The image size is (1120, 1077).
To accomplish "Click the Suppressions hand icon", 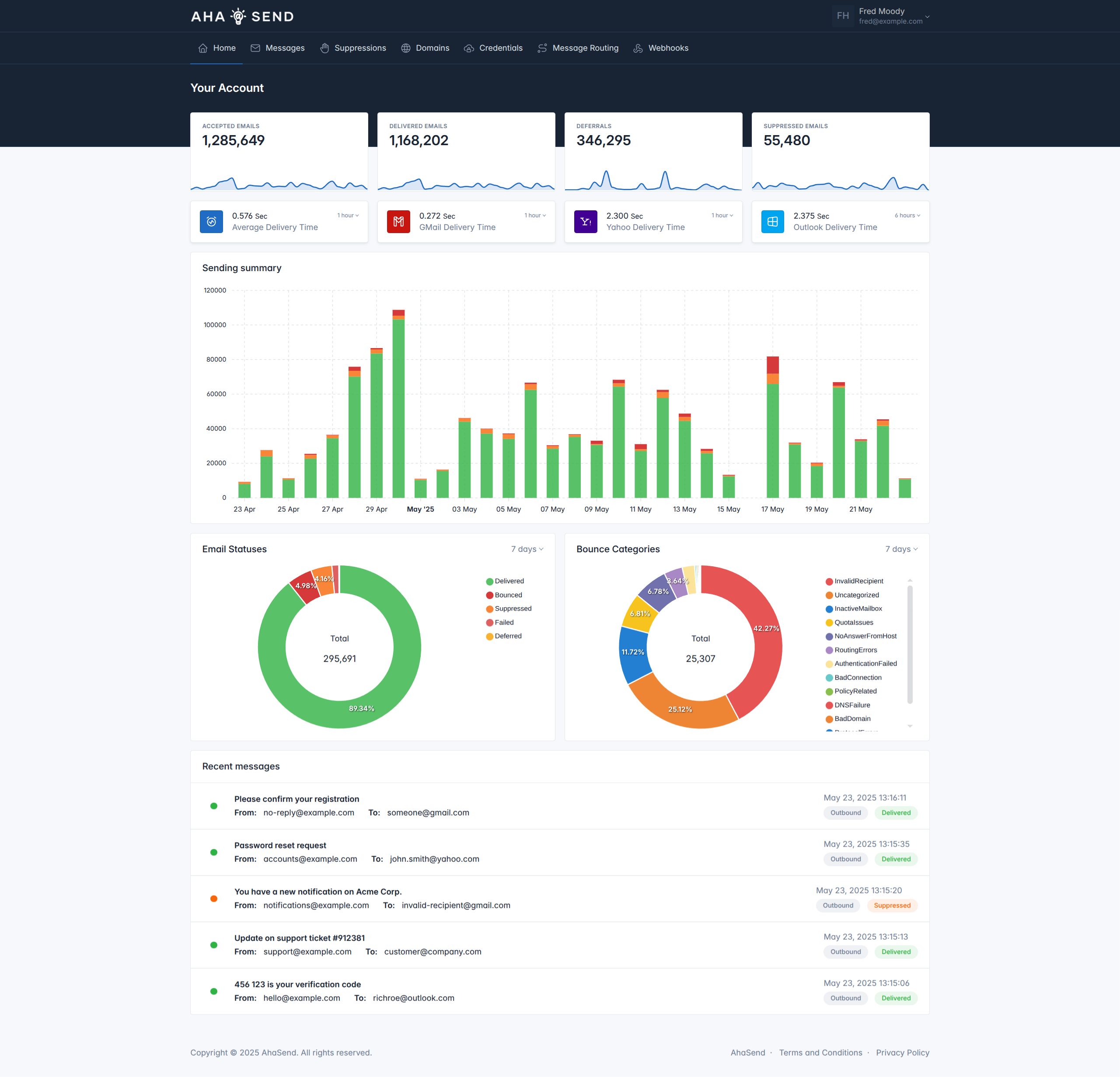I will (324, 48).
